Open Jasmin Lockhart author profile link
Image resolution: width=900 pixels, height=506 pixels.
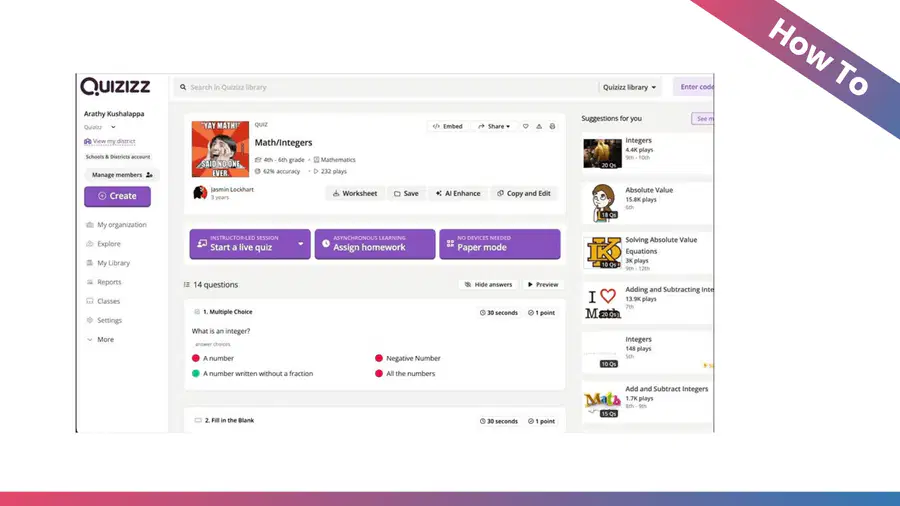(232, 189)
